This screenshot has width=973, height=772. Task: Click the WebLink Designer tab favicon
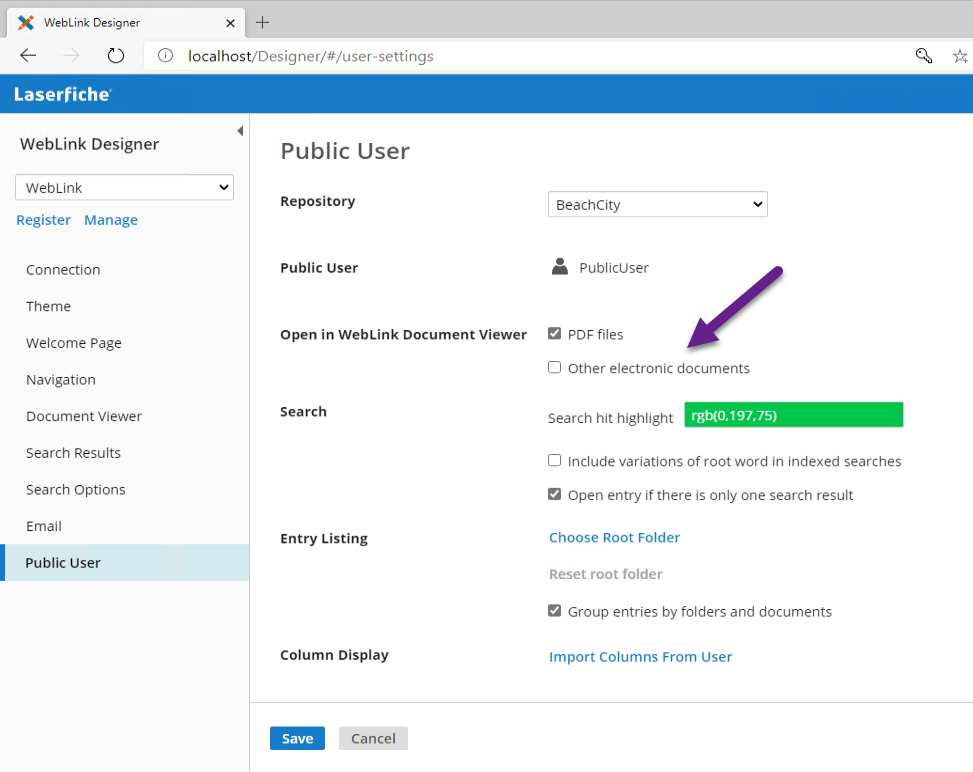pyautogui.click(x=25, y=23)
